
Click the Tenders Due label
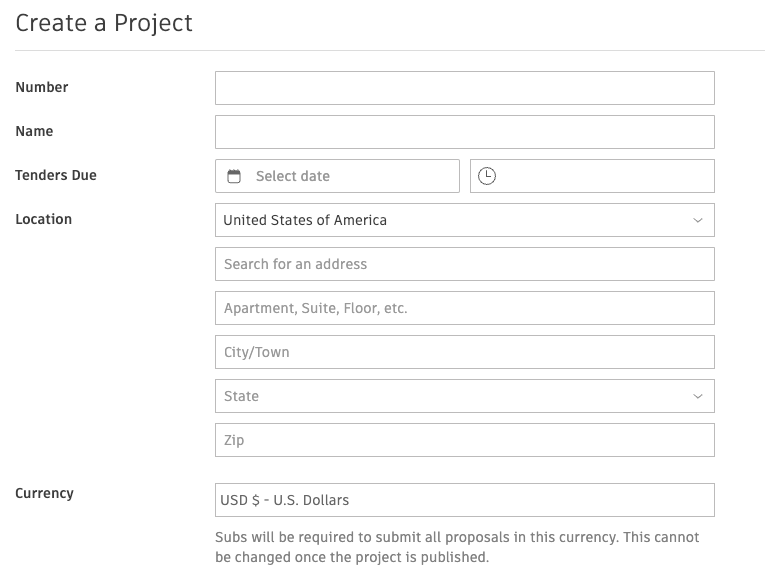[56, 175]
